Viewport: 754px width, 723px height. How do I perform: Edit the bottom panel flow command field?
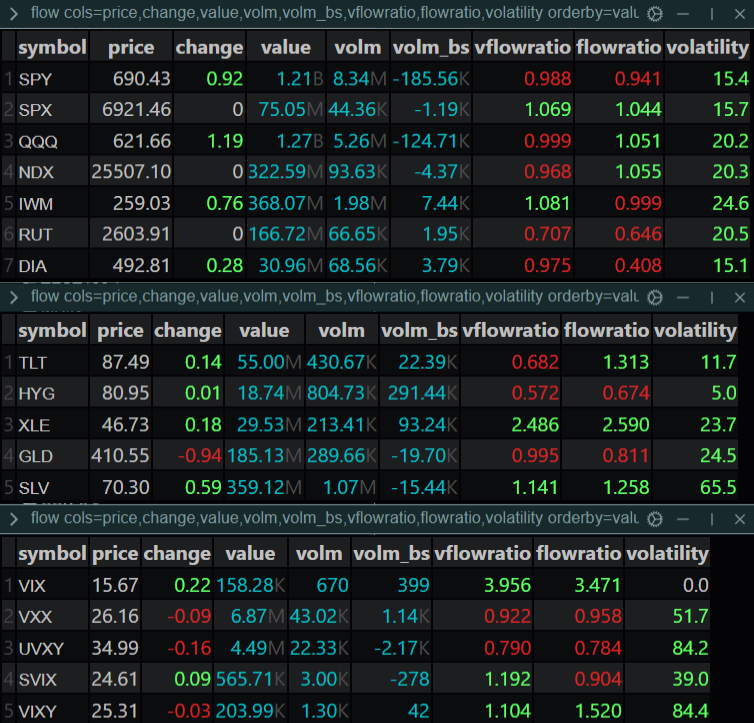(x=335, y=518)
